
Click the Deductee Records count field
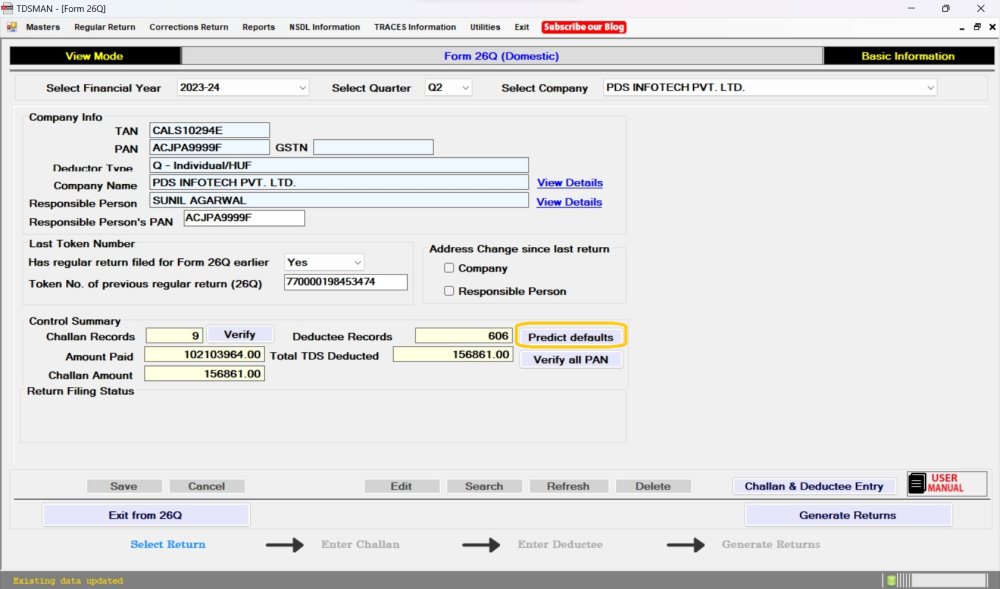click(x=464, y=335)
